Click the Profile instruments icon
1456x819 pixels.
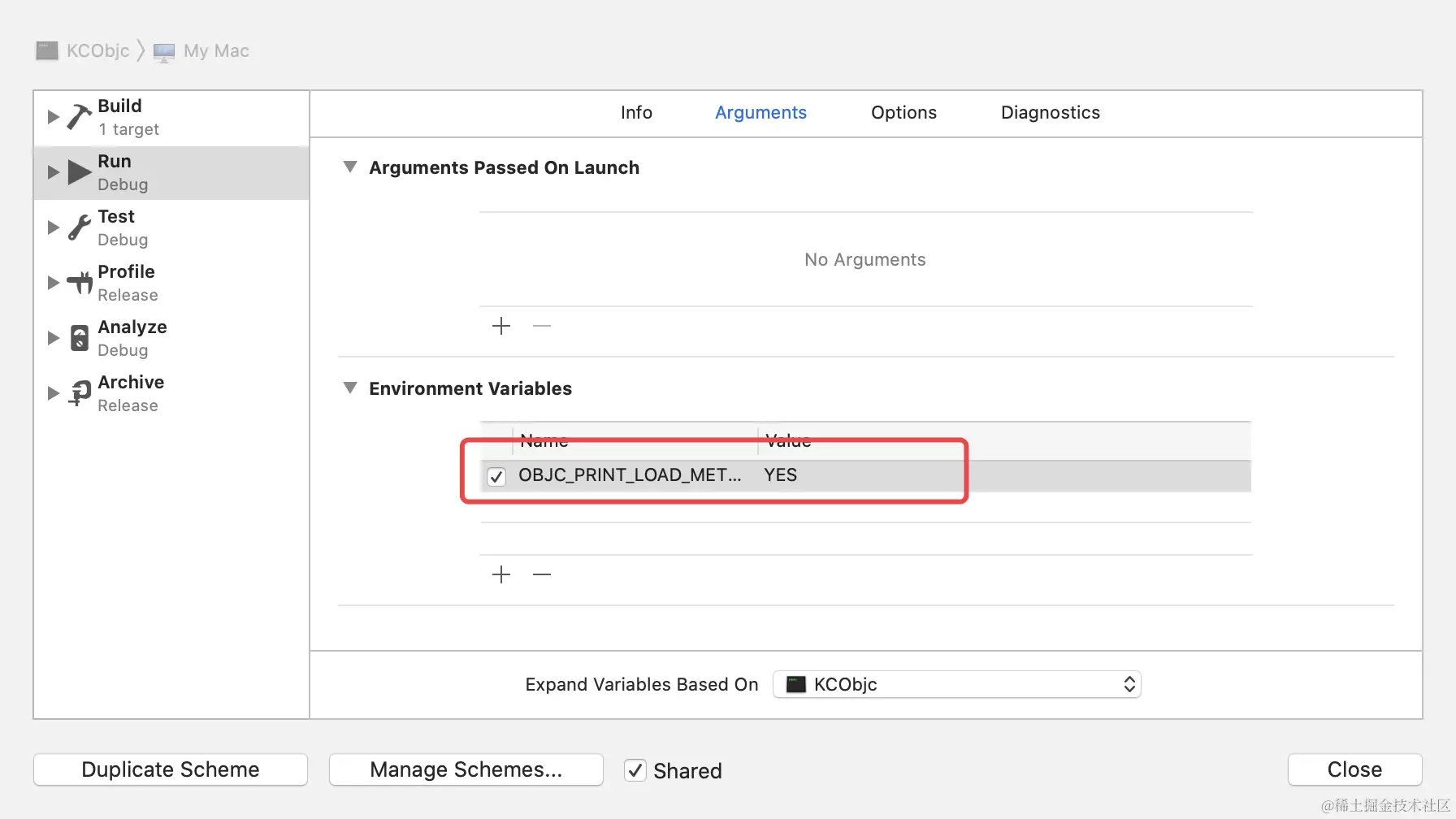point(80,283)
